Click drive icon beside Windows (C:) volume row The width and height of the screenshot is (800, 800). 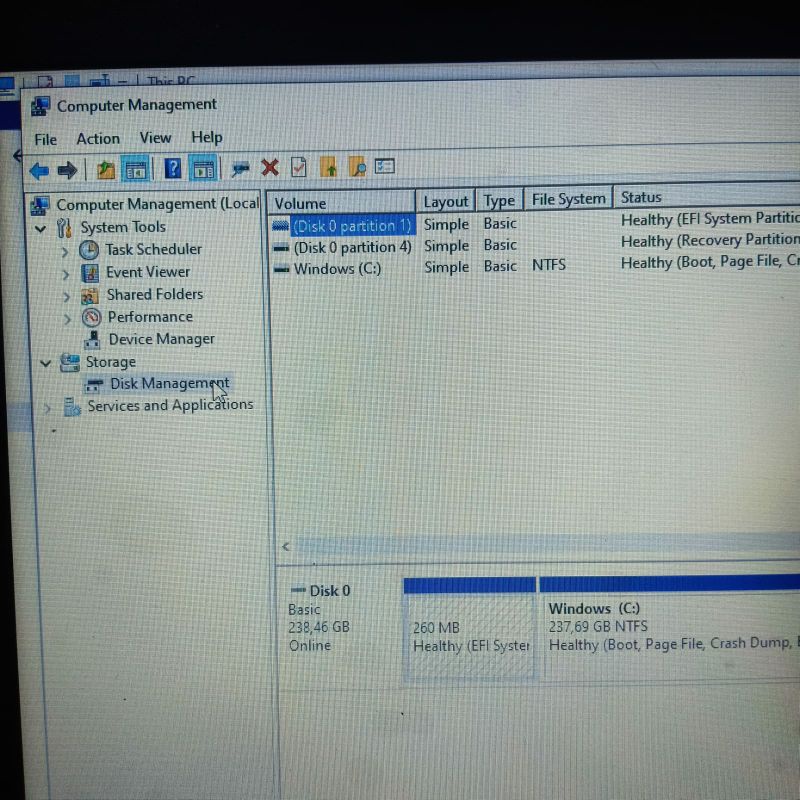click(282, 269)
